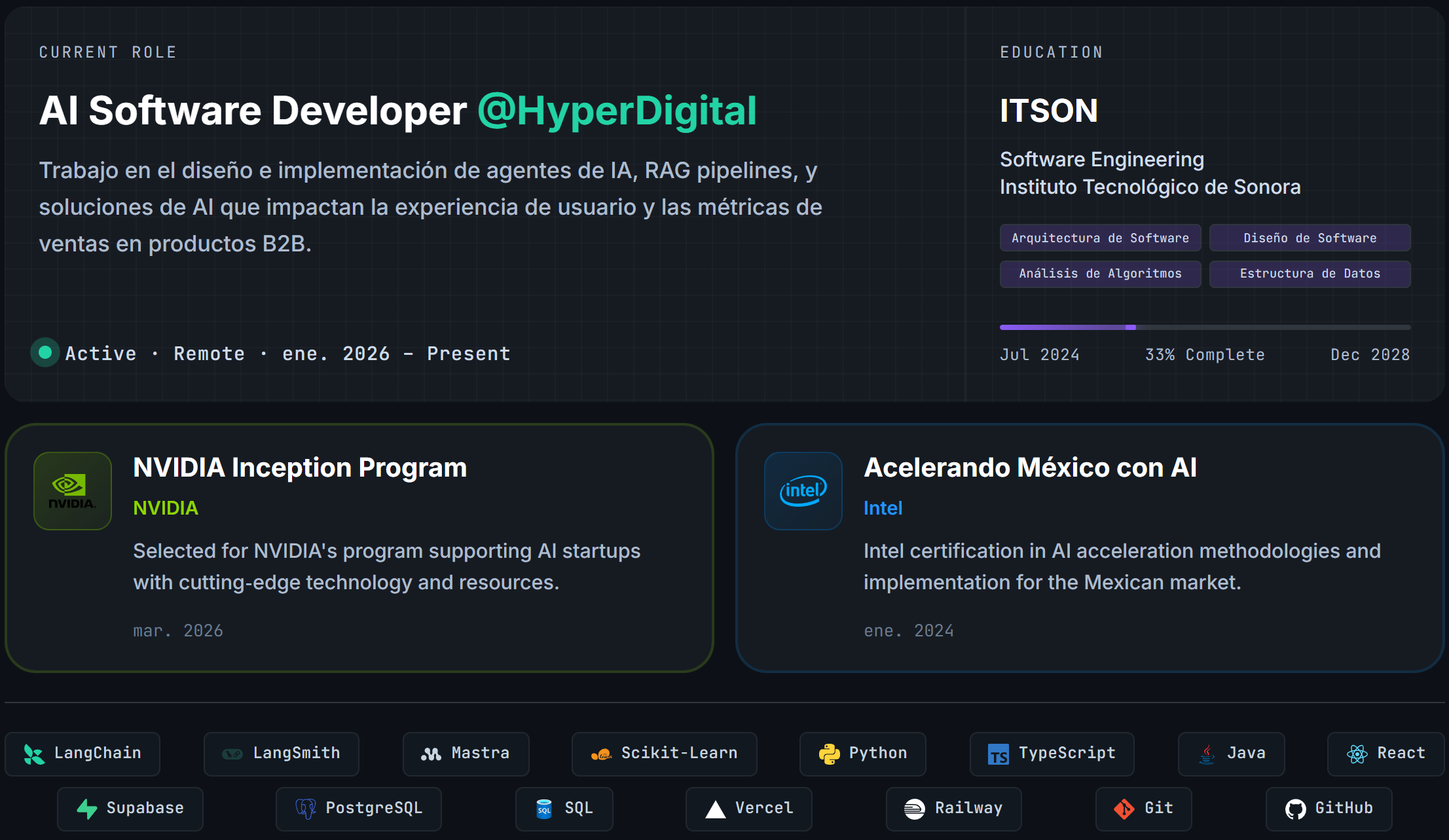Click the NVIDIA logo icon
1449x840 pixels.
click(x=73, y=491)
